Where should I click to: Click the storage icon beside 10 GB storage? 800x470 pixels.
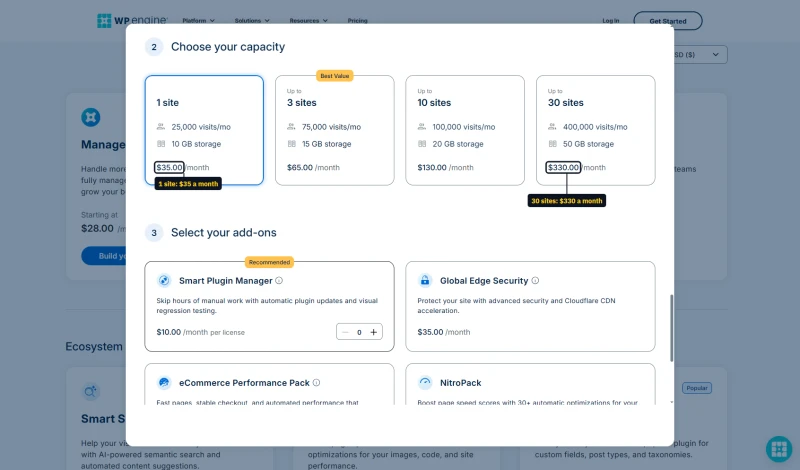(161, 144)
